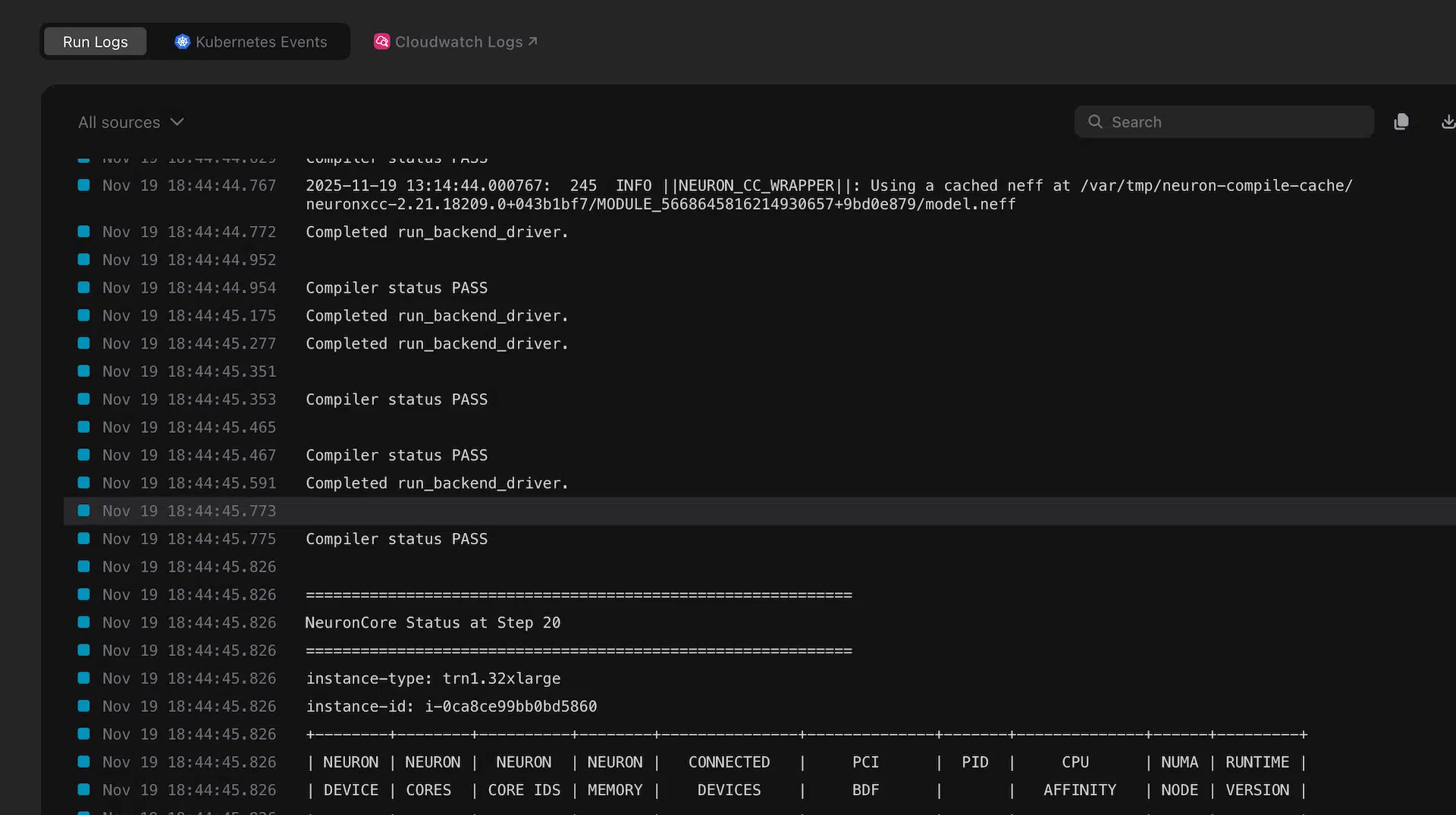Download the logs with the download icon

[1448, 122]
